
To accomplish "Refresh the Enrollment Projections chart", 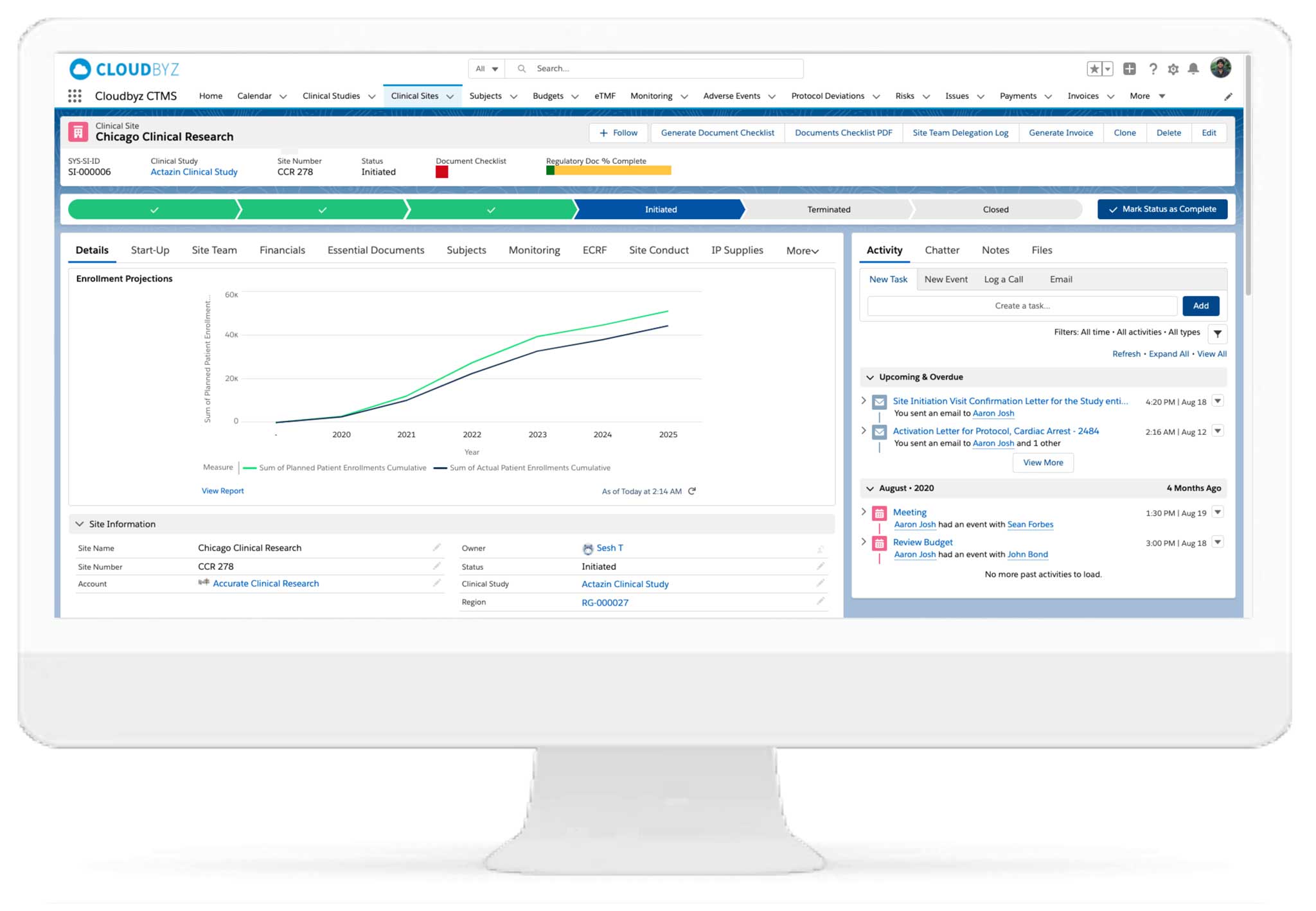I will point(692,491).
